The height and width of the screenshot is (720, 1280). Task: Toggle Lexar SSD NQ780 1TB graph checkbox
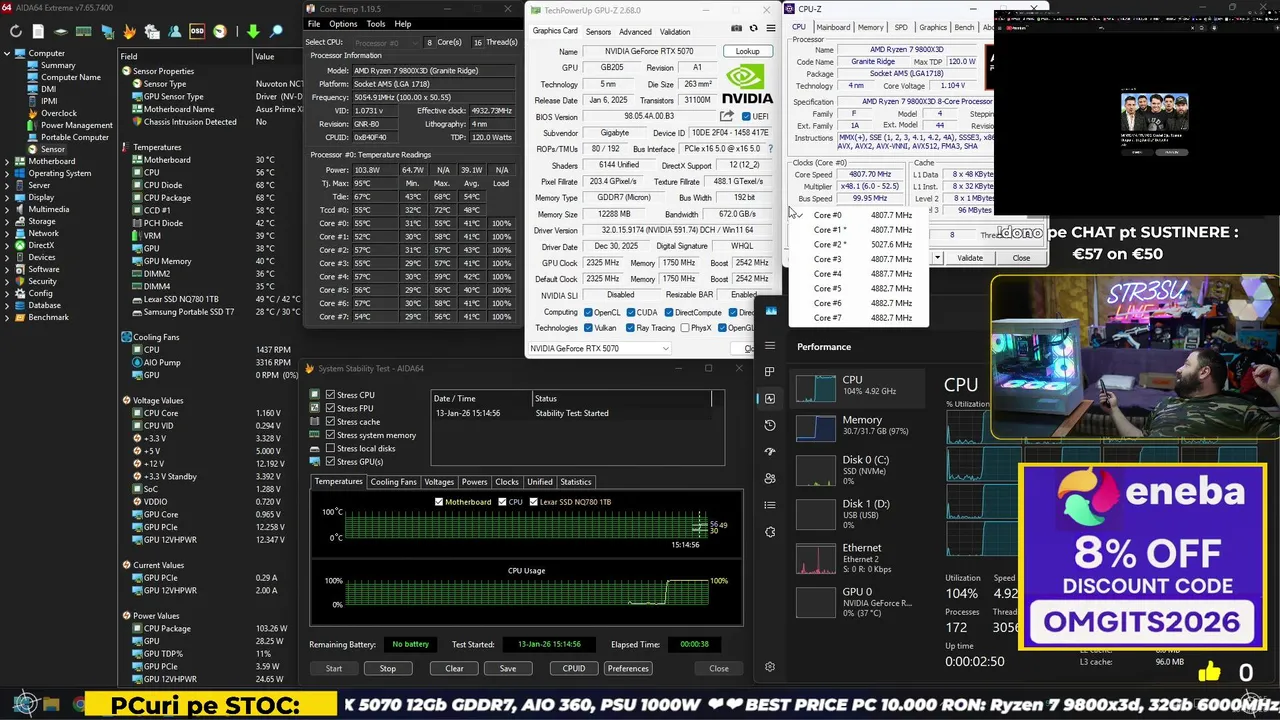(534, 502)
